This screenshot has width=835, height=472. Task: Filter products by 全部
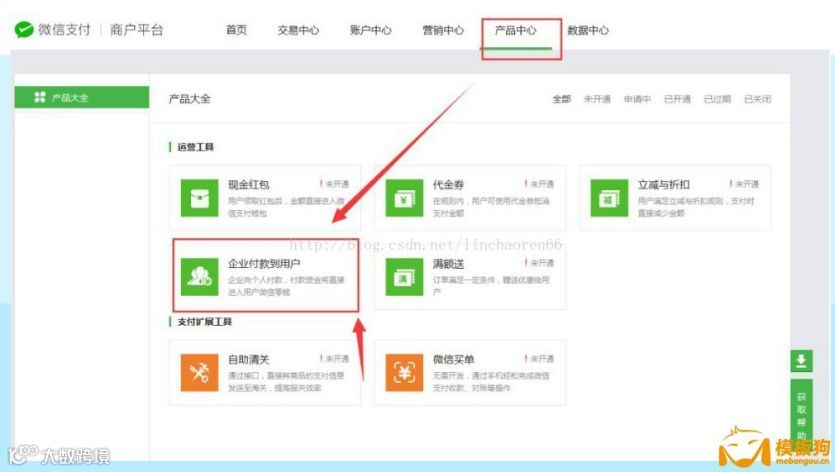(x=562, y=99)
